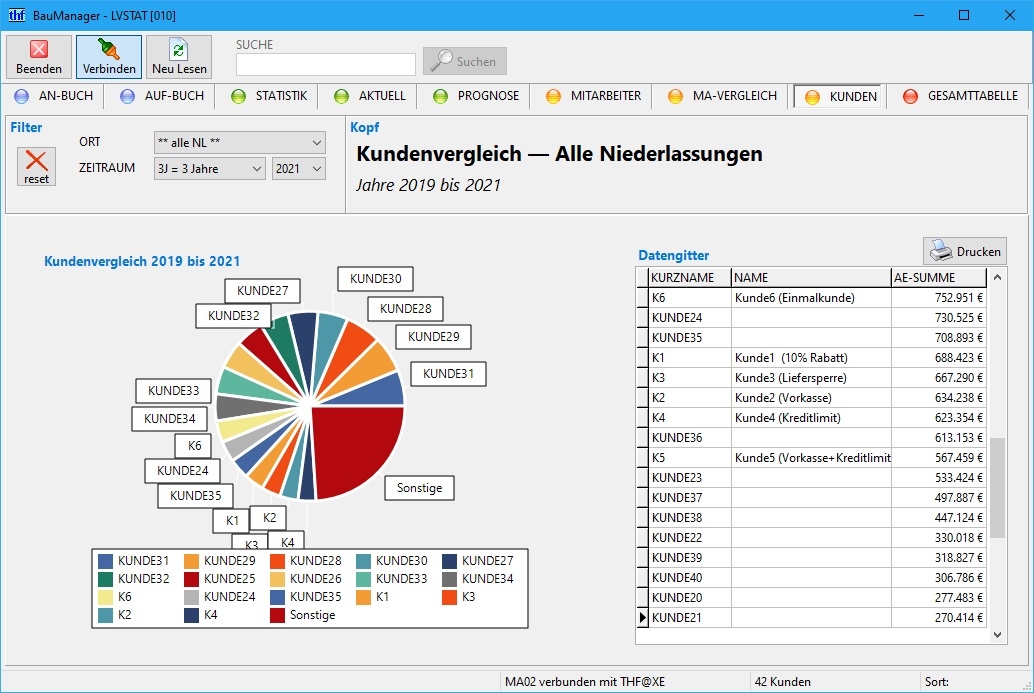Click the KUNDE31 legend color swatch
The width and height of the screenshot is (1034, 693).
tap(106, 561)
